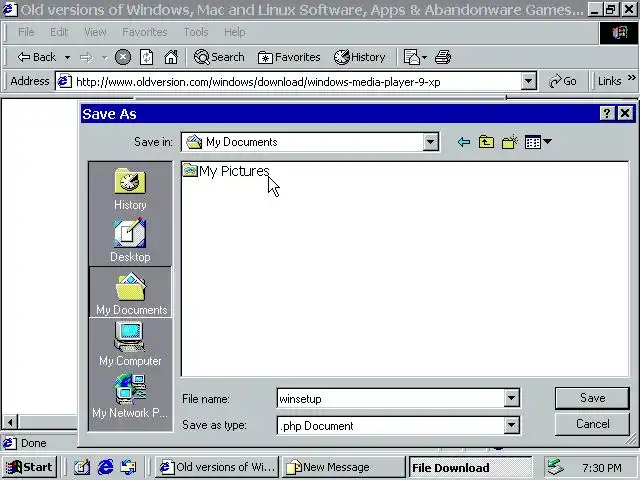Screen dimensions: 640x480
Task: Select My Computer in the places bar
Action: 130,344
